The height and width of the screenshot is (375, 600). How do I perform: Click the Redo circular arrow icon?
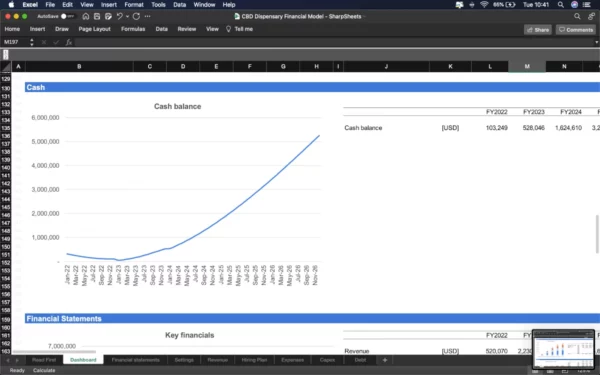136,16
